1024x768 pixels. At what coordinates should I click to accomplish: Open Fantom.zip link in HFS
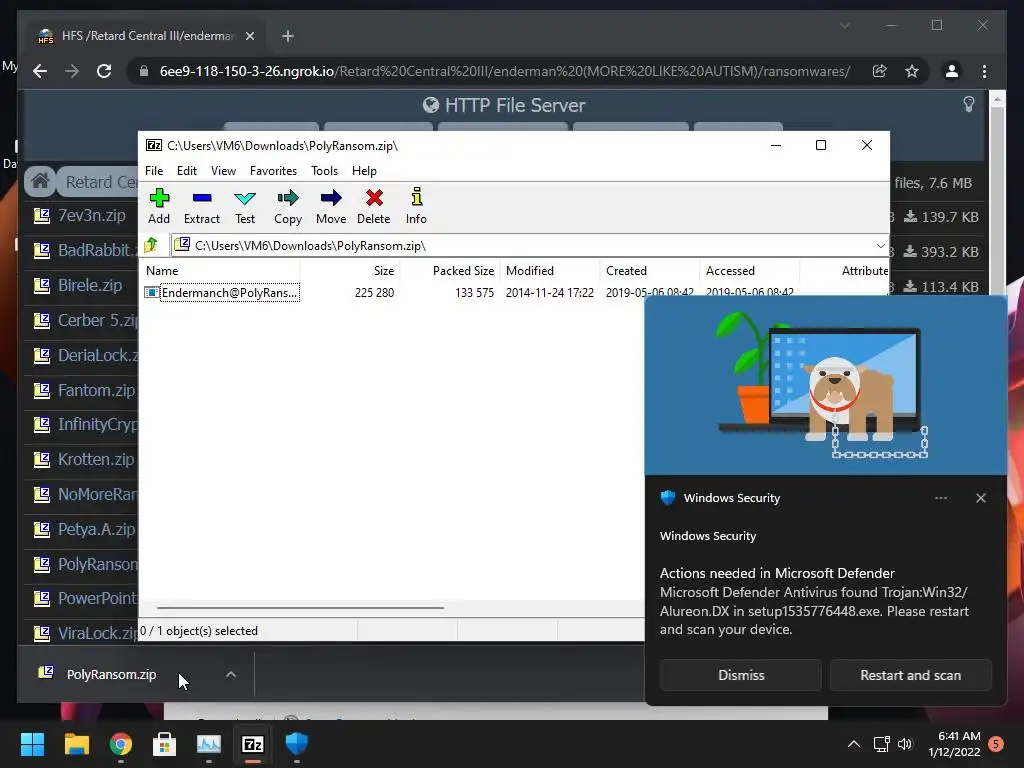(96, 390)
